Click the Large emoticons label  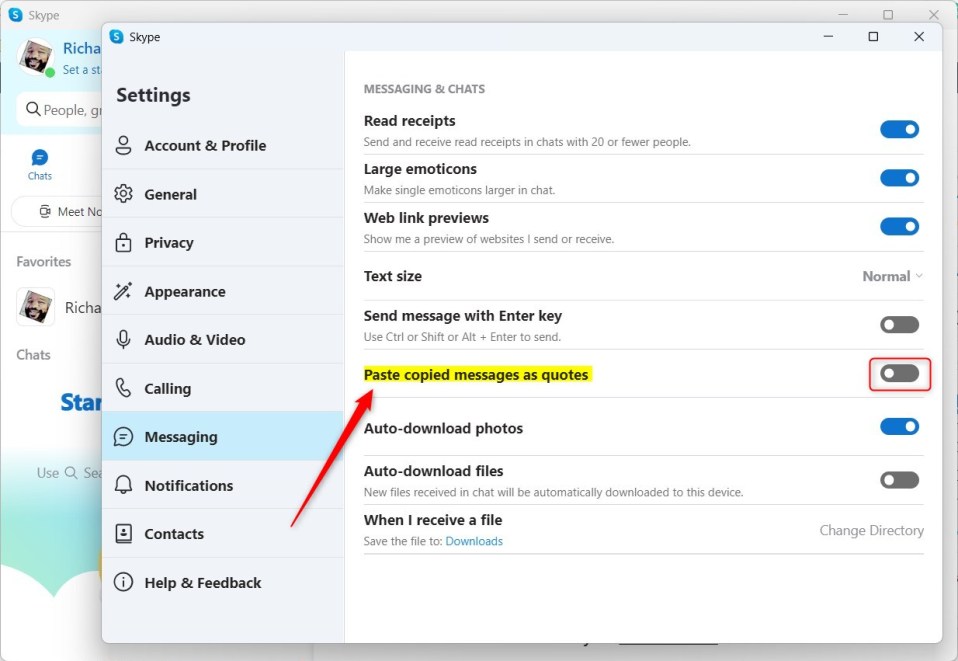(x=420, y=169)
